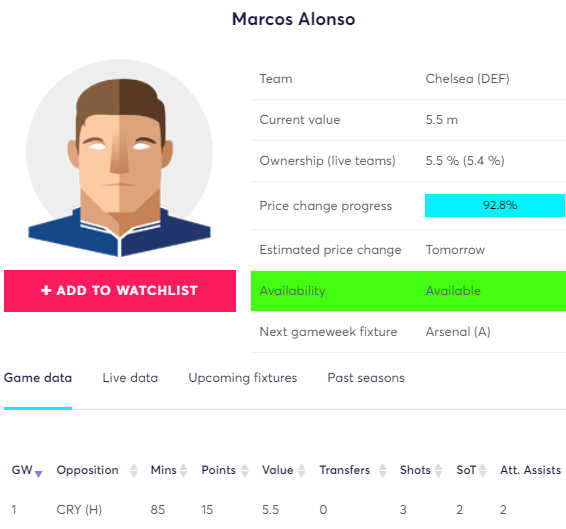Click the Arsenal (A) next fixture
Screen dimensions: 566x529
point(458,331)
